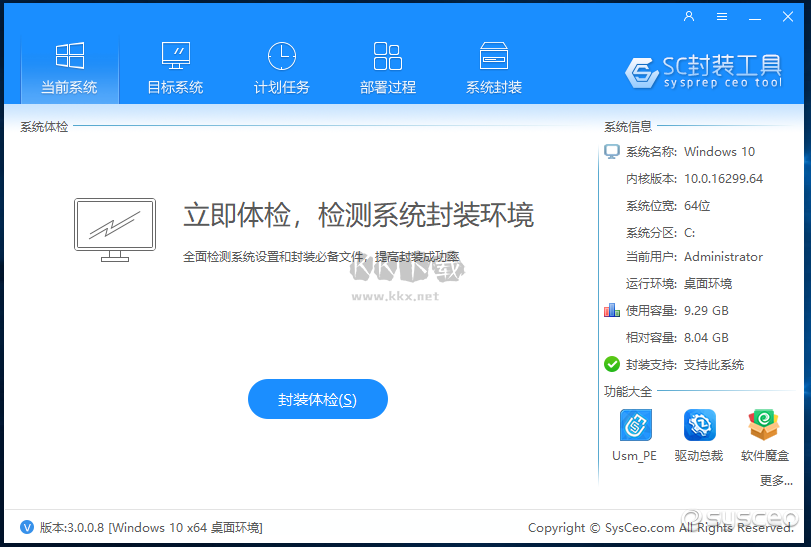Image resolution: width=811 pixels, height=547 pixels.
Task: Click the 功能大全 section label
Action: (x=628, y=391)
